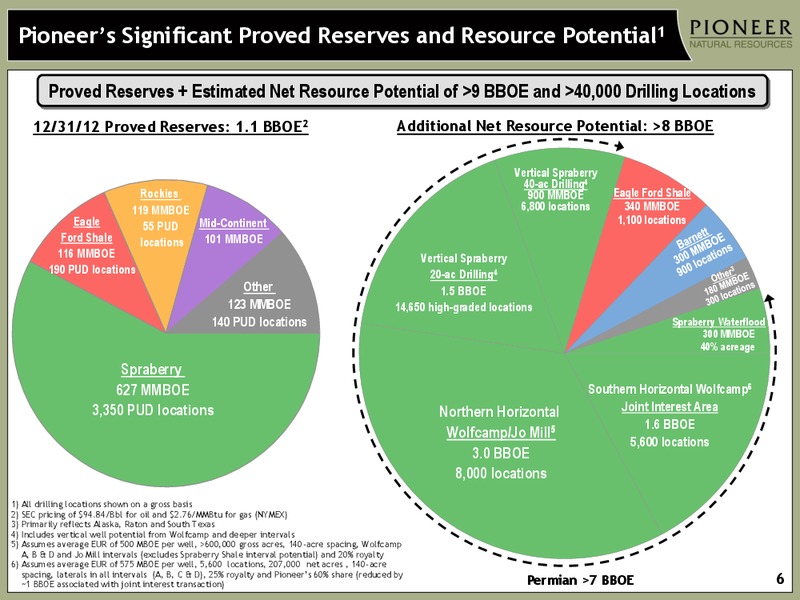Viewport: 800px width, 600px height.
Task: Select the '6,800 locations' text
Action: click(555, 207)
